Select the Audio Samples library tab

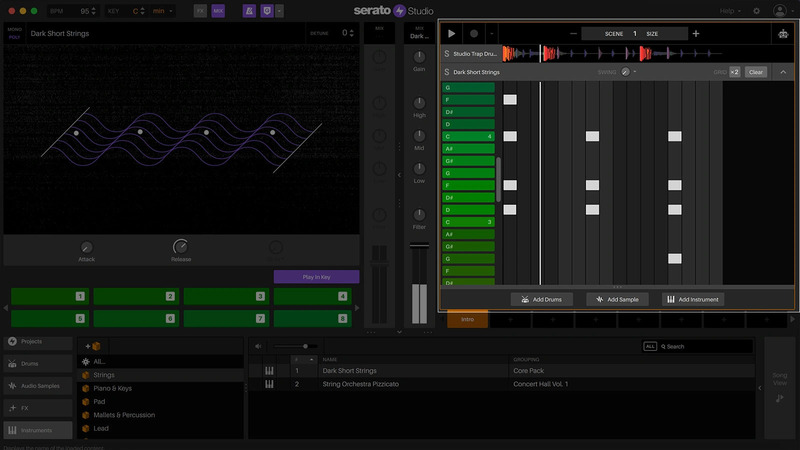coord(38,385)
